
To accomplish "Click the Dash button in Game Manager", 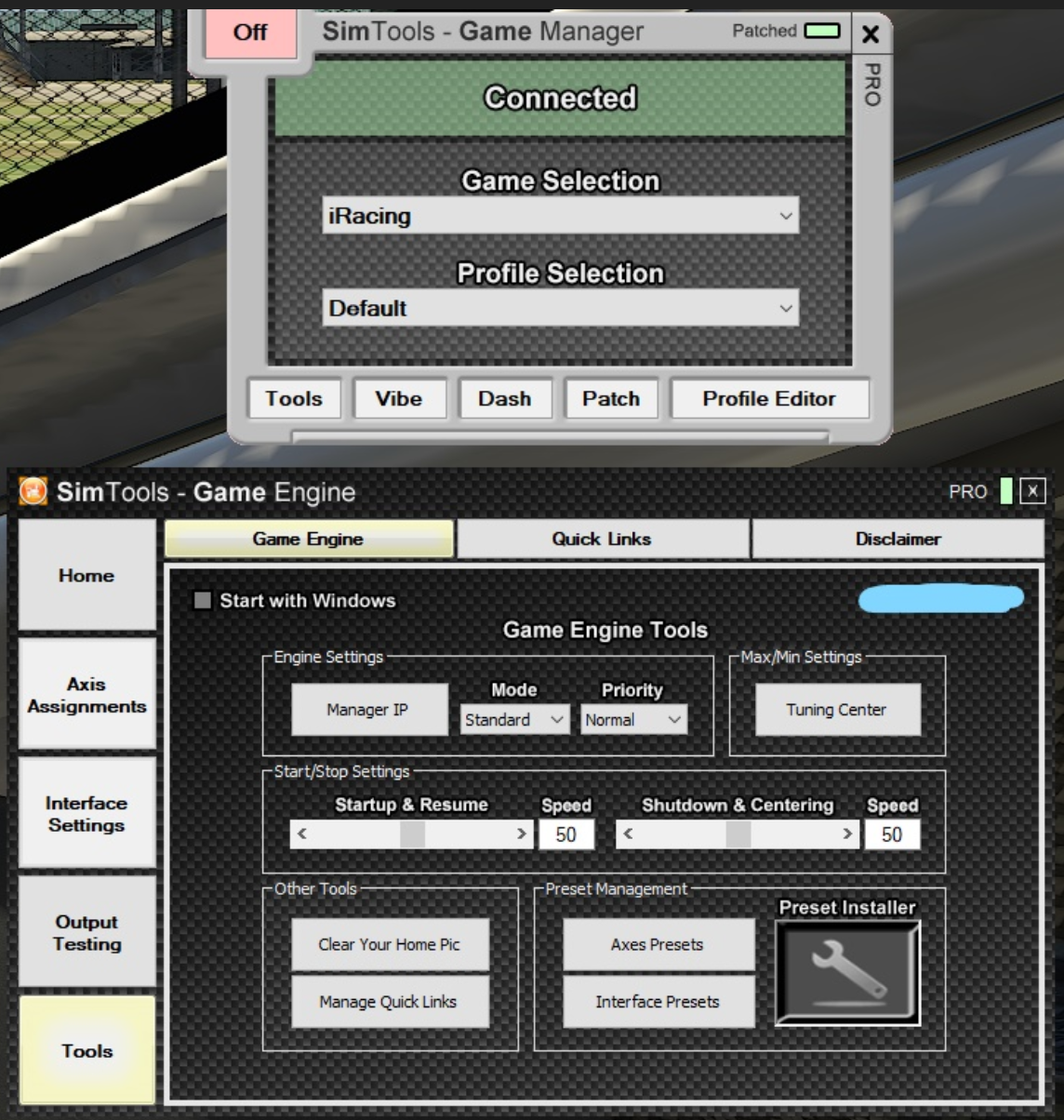I will pos(505,398).
